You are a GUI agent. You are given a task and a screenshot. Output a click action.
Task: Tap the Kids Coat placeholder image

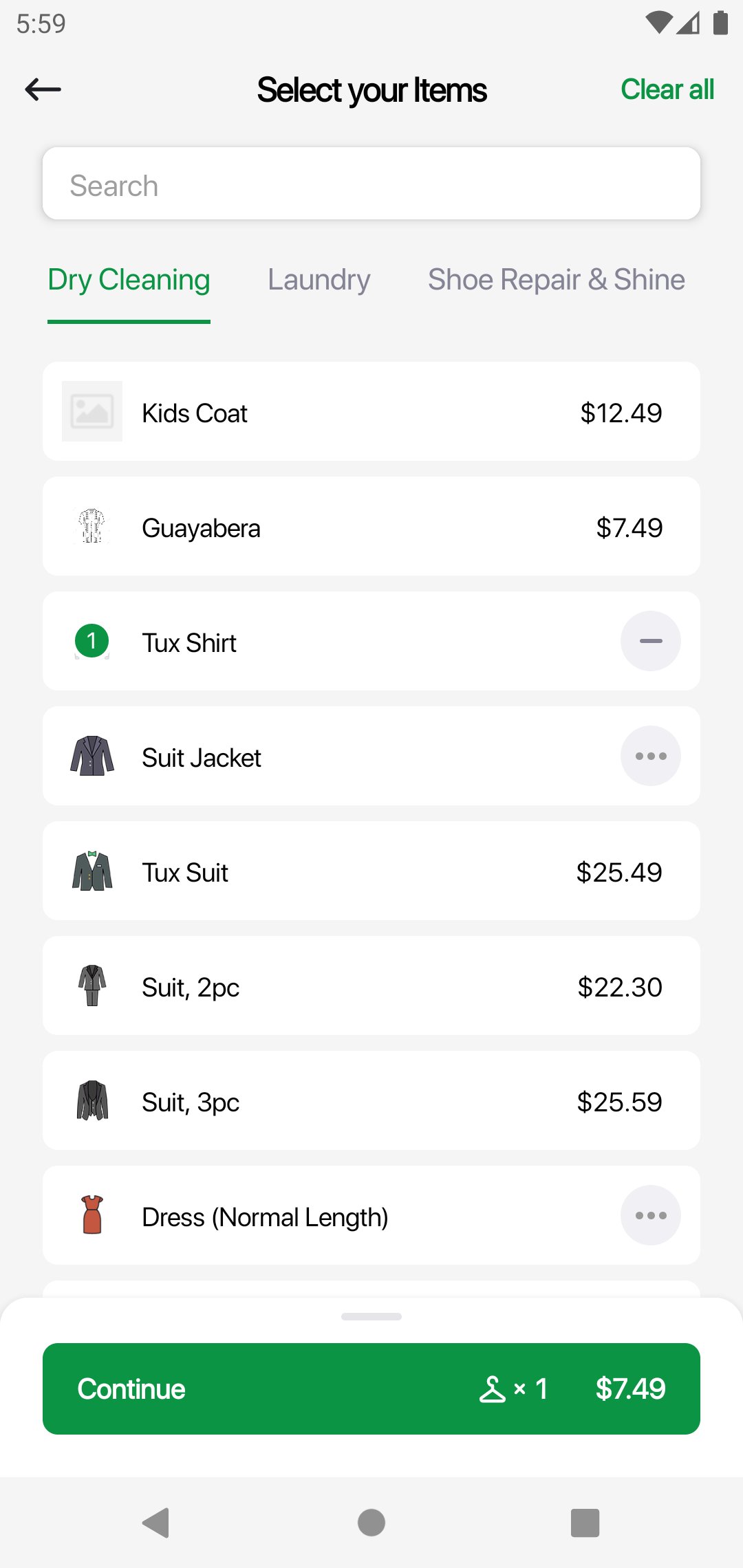tap(92, 411)
